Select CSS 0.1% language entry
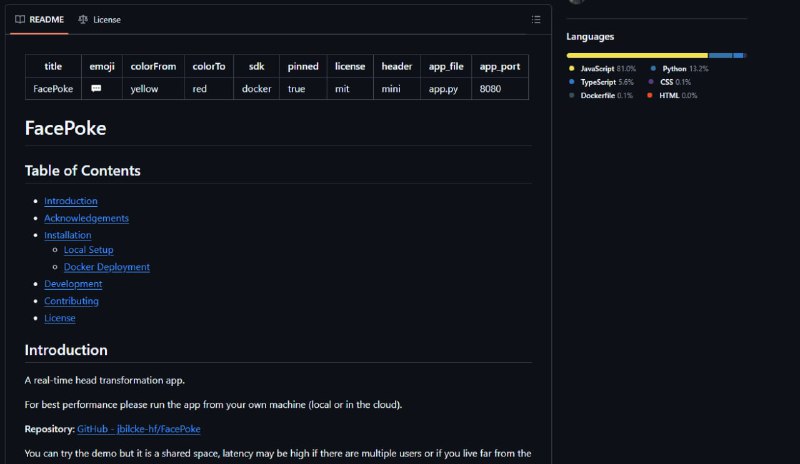 point(669,82)
